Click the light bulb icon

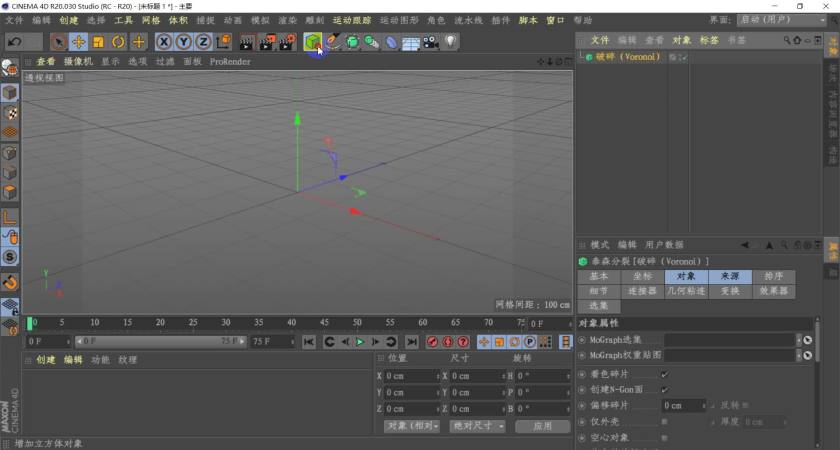[451, 42]
